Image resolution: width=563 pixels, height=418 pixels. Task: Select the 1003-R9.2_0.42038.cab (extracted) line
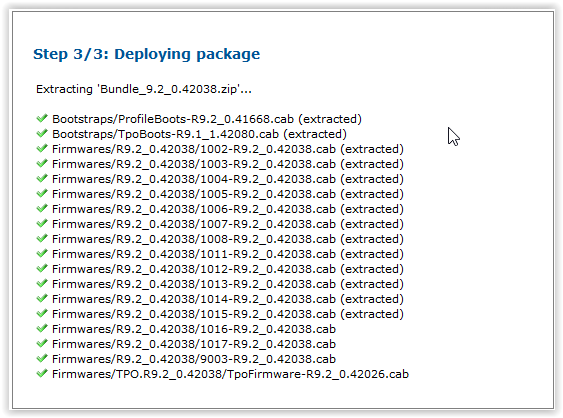[228, 164]
